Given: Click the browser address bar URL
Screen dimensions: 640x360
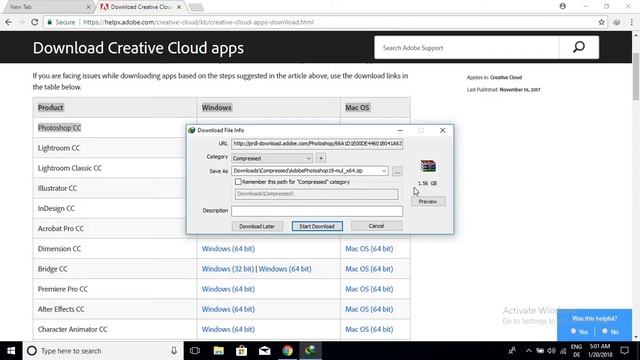Looking at the screenshot, I should [198, 22].
